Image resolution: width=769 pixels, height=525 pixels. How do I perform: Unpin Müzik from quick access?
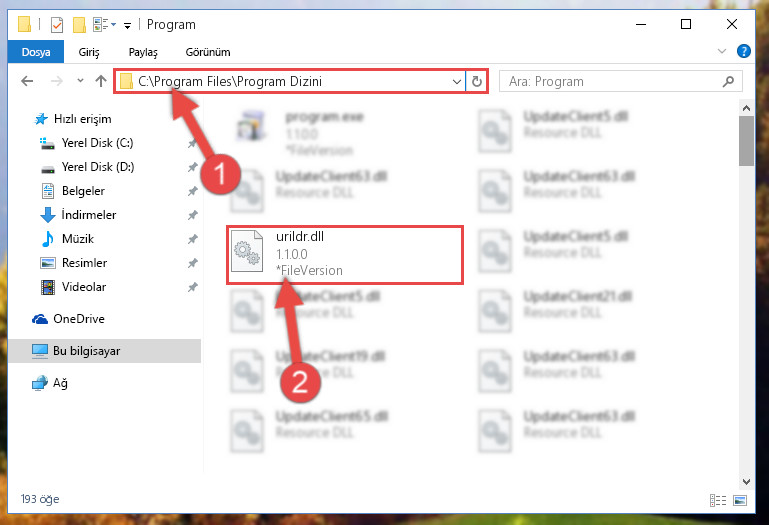pos(193,239)
